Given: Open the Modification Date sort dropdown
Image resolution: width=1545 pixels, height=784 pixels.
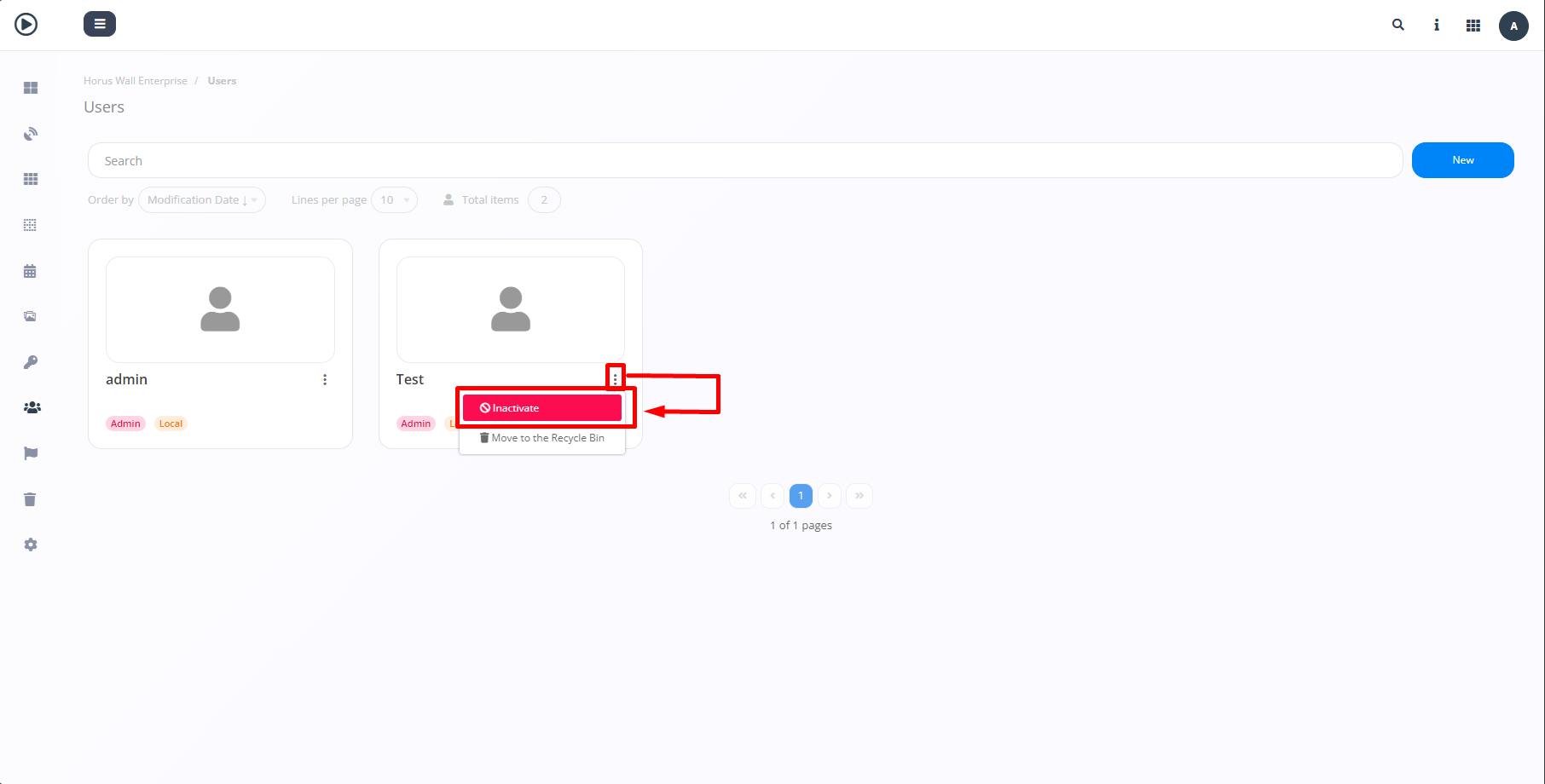Looking at the screenshot, I should point(201,199).
